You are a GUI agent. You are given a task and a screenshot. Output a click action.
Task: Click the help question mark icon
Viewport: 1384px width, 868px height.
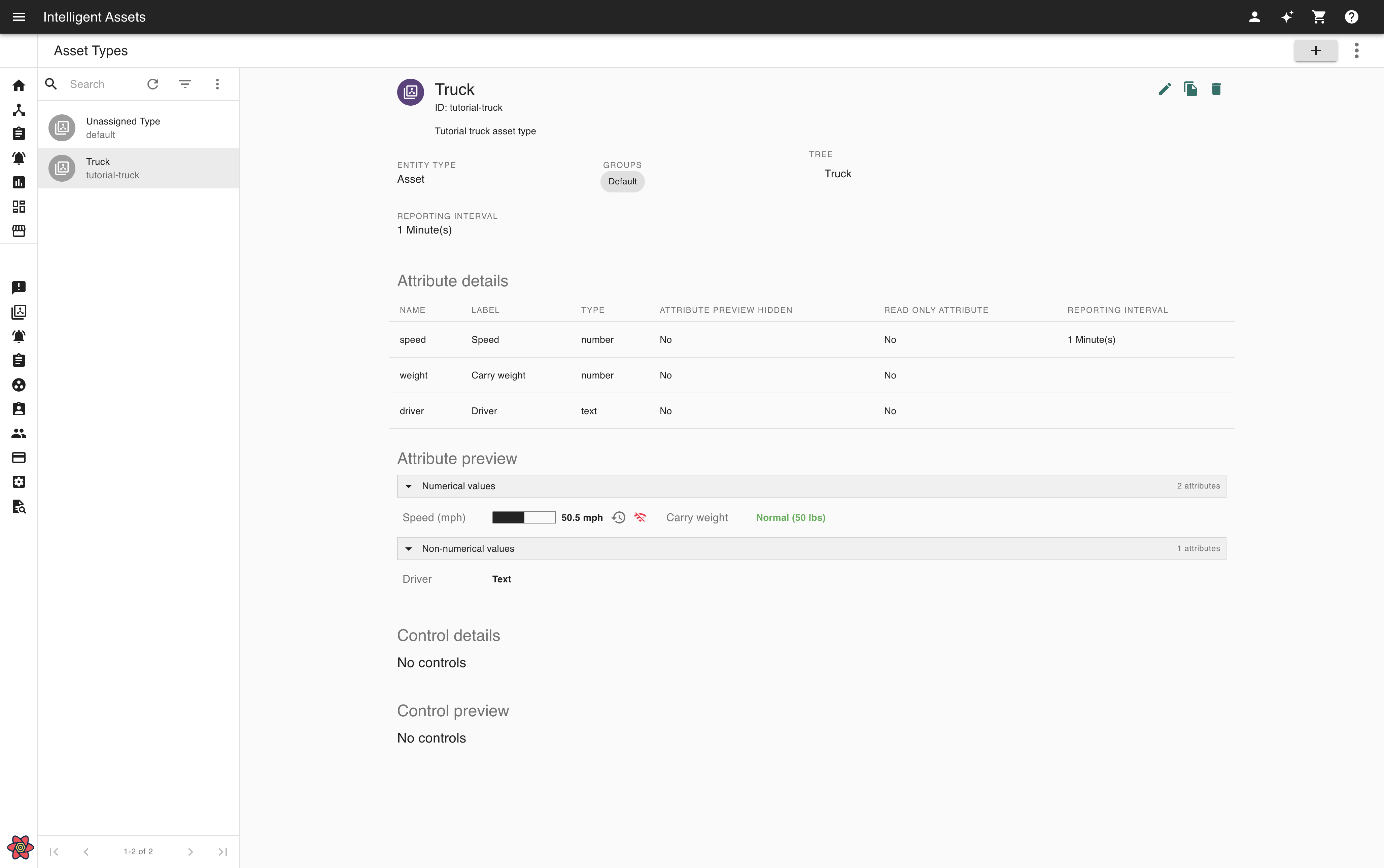[x=1351, y=16]
